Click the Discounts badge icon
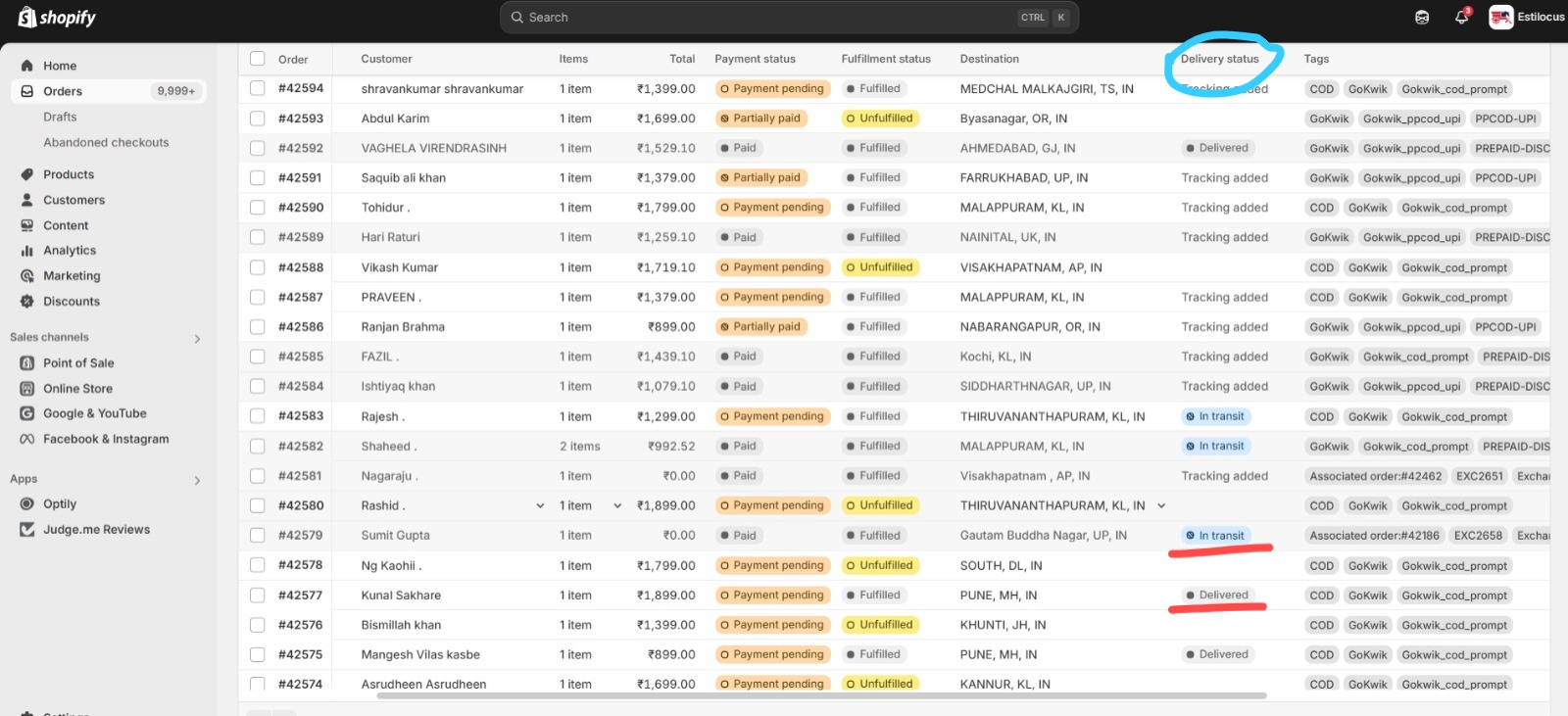 click(x=27, y=302)
